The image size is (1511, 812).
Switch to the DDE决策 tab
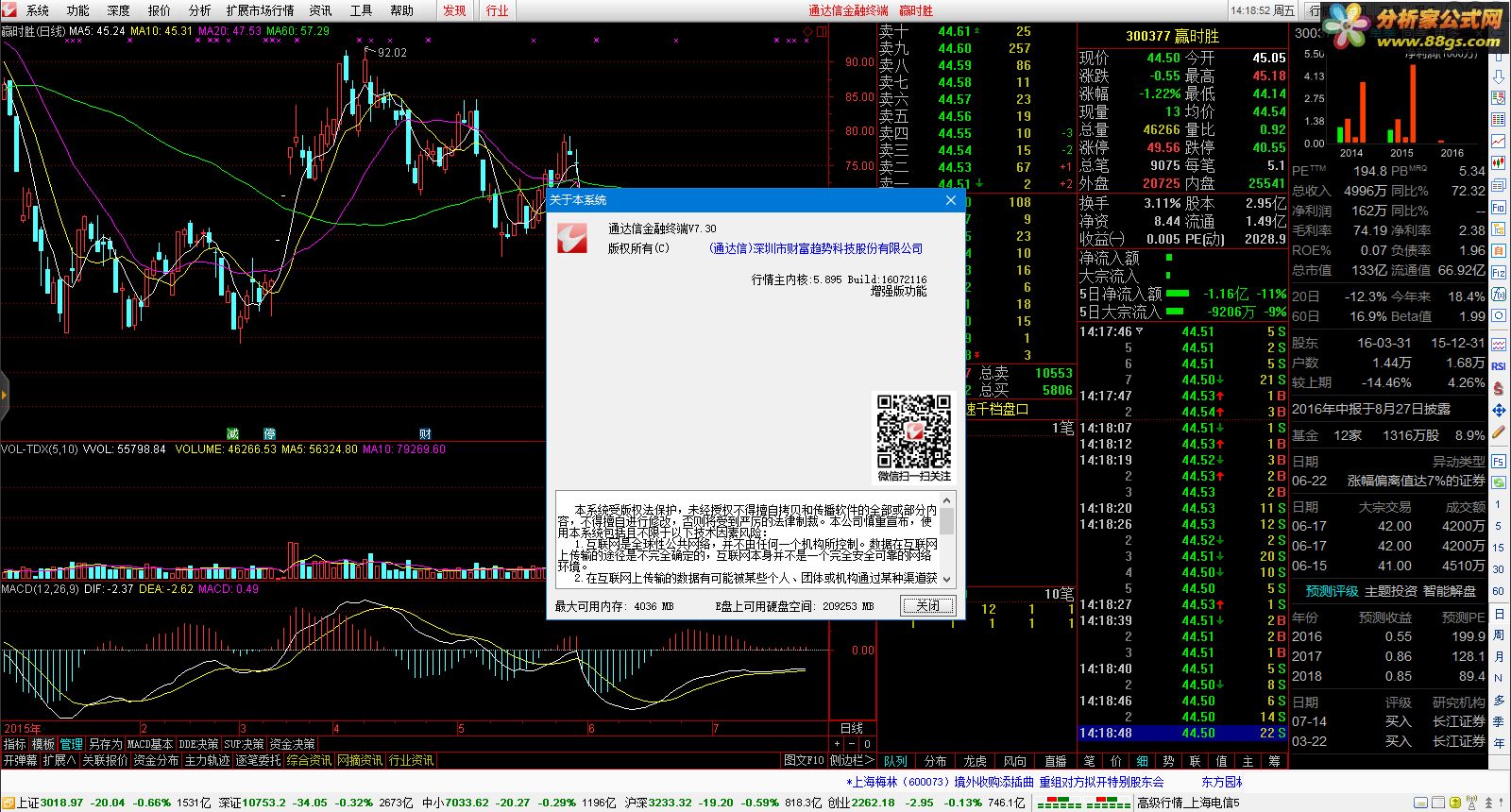198,744
